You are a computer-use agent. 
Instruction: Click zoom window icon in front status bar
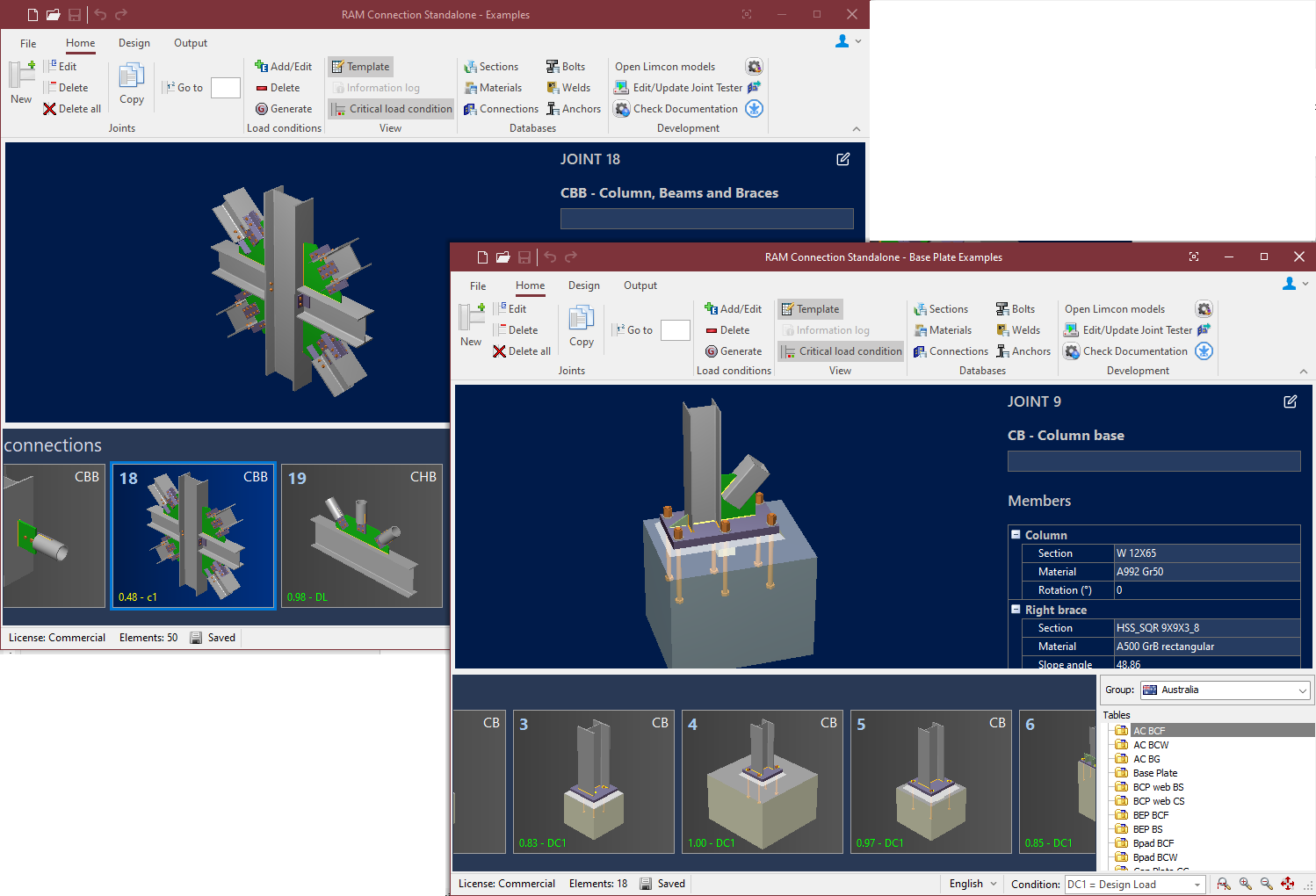1224,884
